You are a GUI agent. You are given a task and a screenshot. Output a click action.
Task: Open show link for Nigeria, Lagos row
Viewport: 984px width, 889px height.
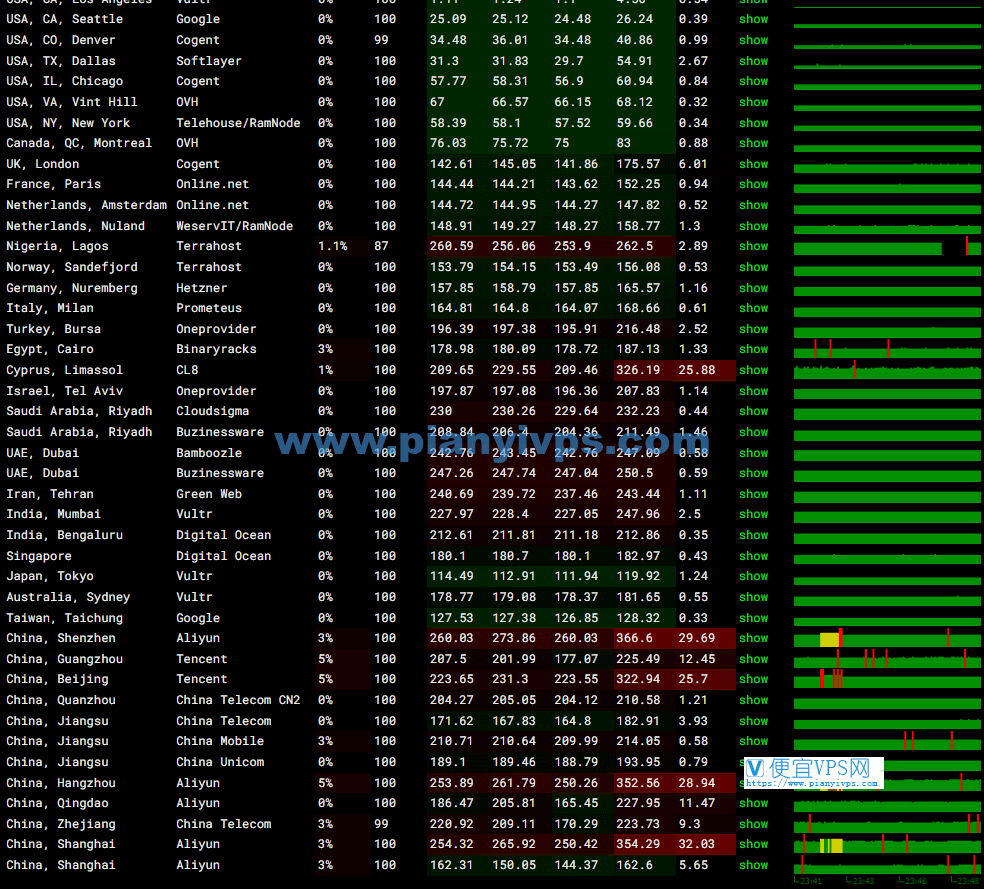click(x=753, y=247)
